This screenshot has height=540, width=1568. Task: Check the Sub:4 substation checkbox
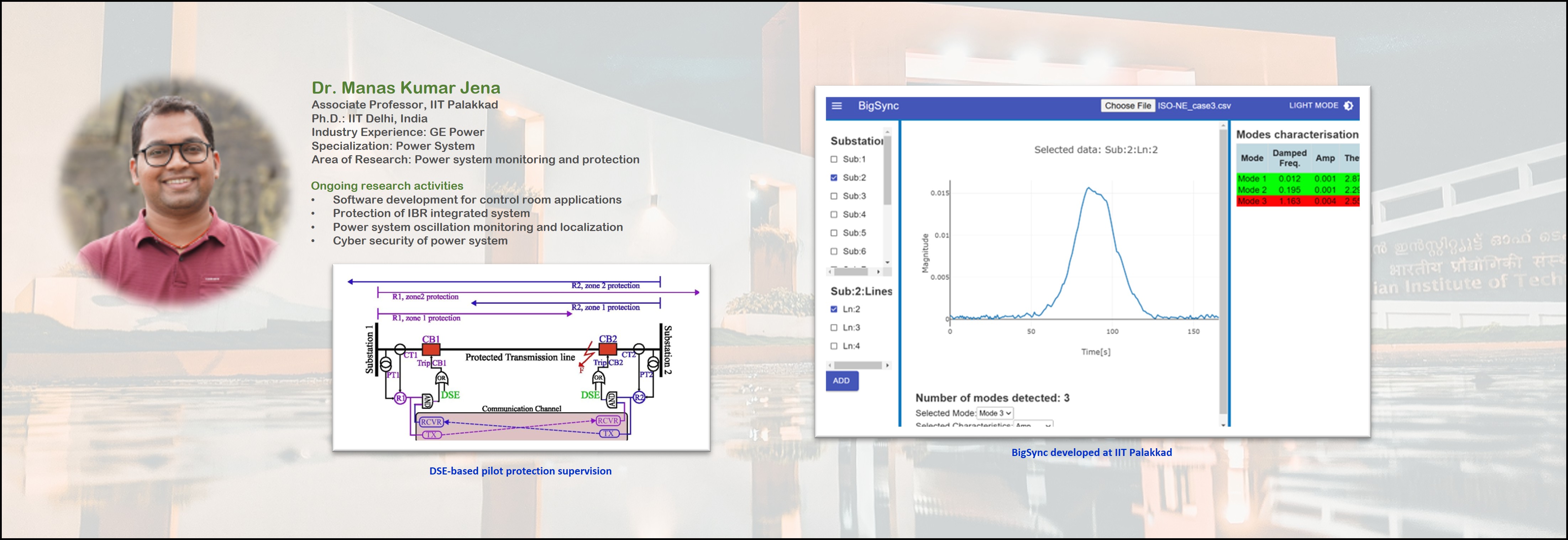point(834,214)
